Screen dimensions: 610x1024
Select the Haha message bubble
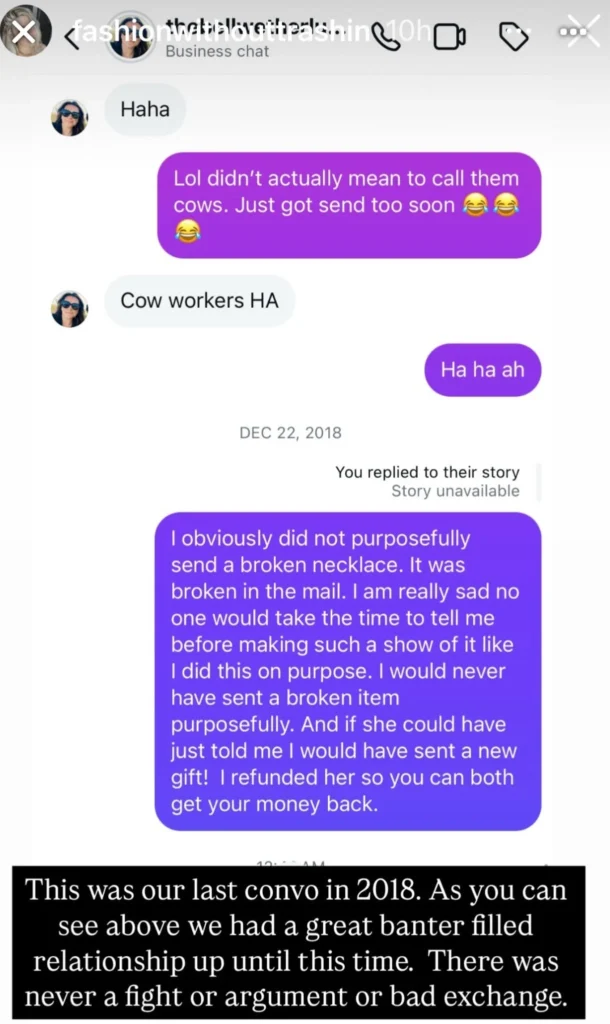tap(145, 109)
